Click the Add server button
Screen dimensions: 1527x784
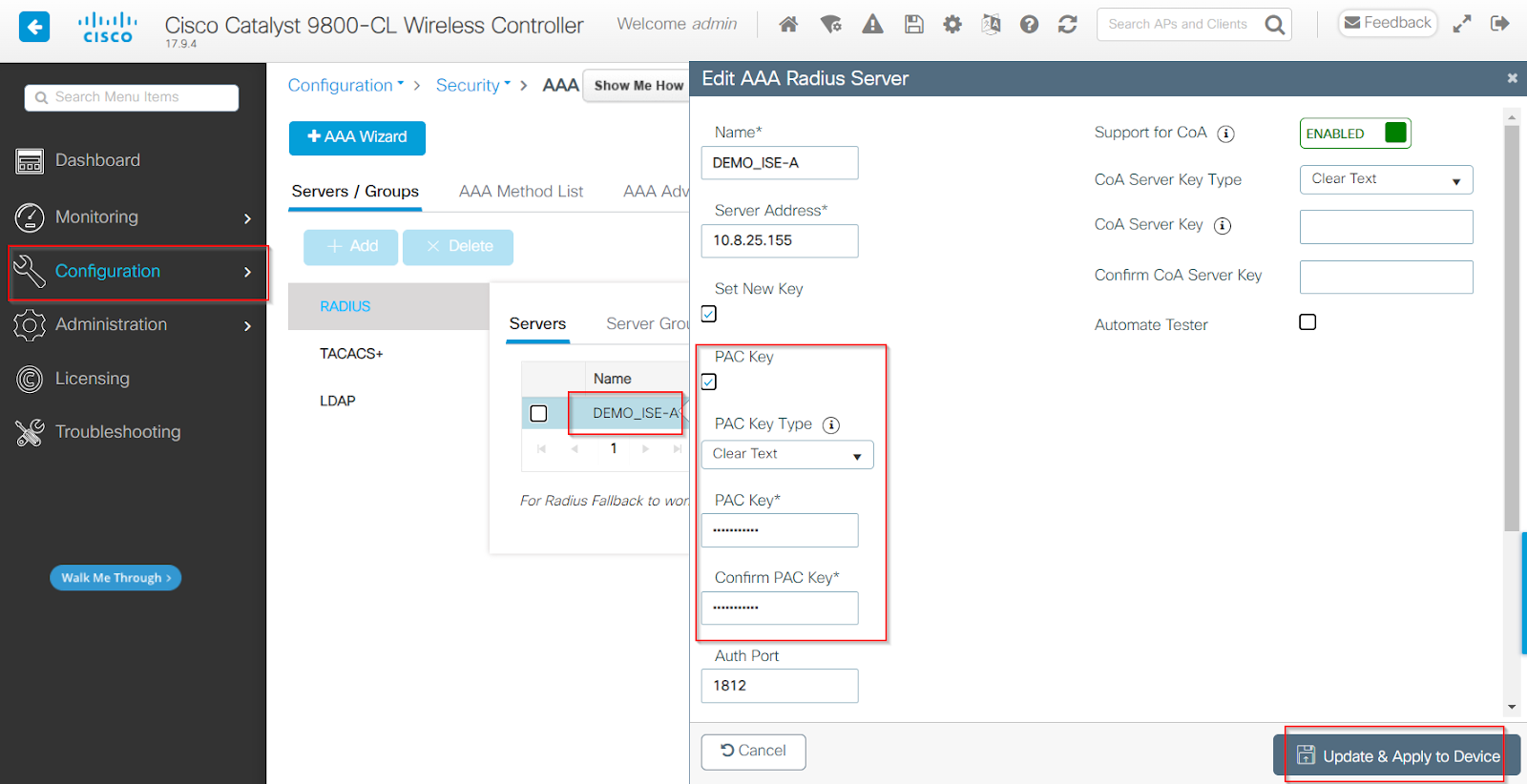(x=351, y=247)
